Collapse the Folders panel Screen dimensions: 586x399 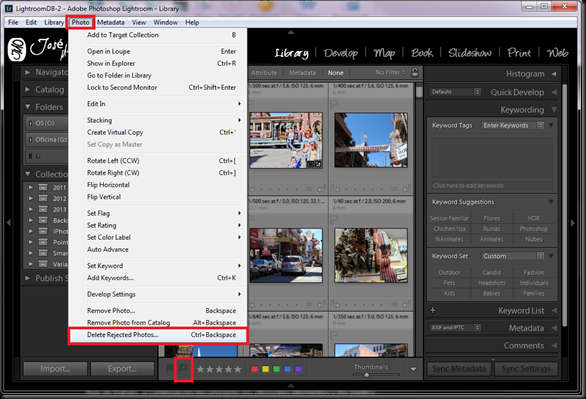(27, 107)
